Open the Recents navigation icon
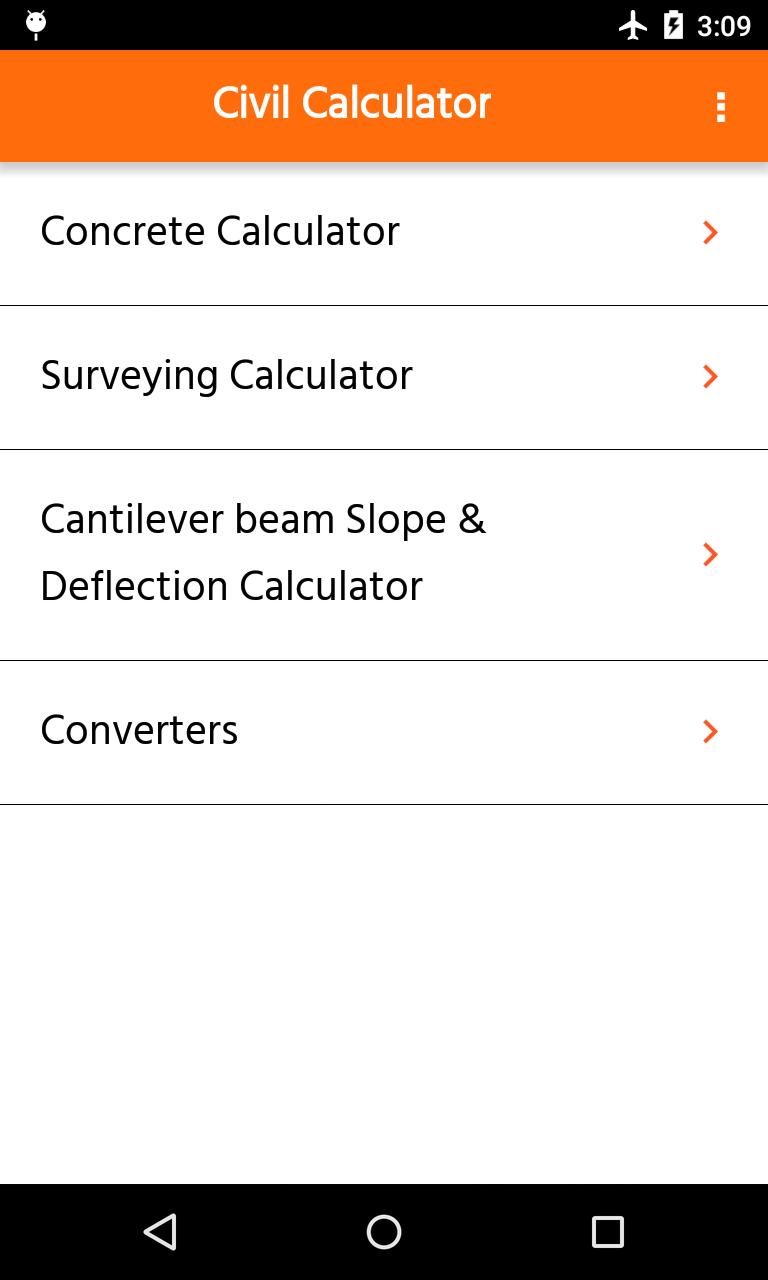The height and width of the screenshot is (1280, 768). (607, 1232)
